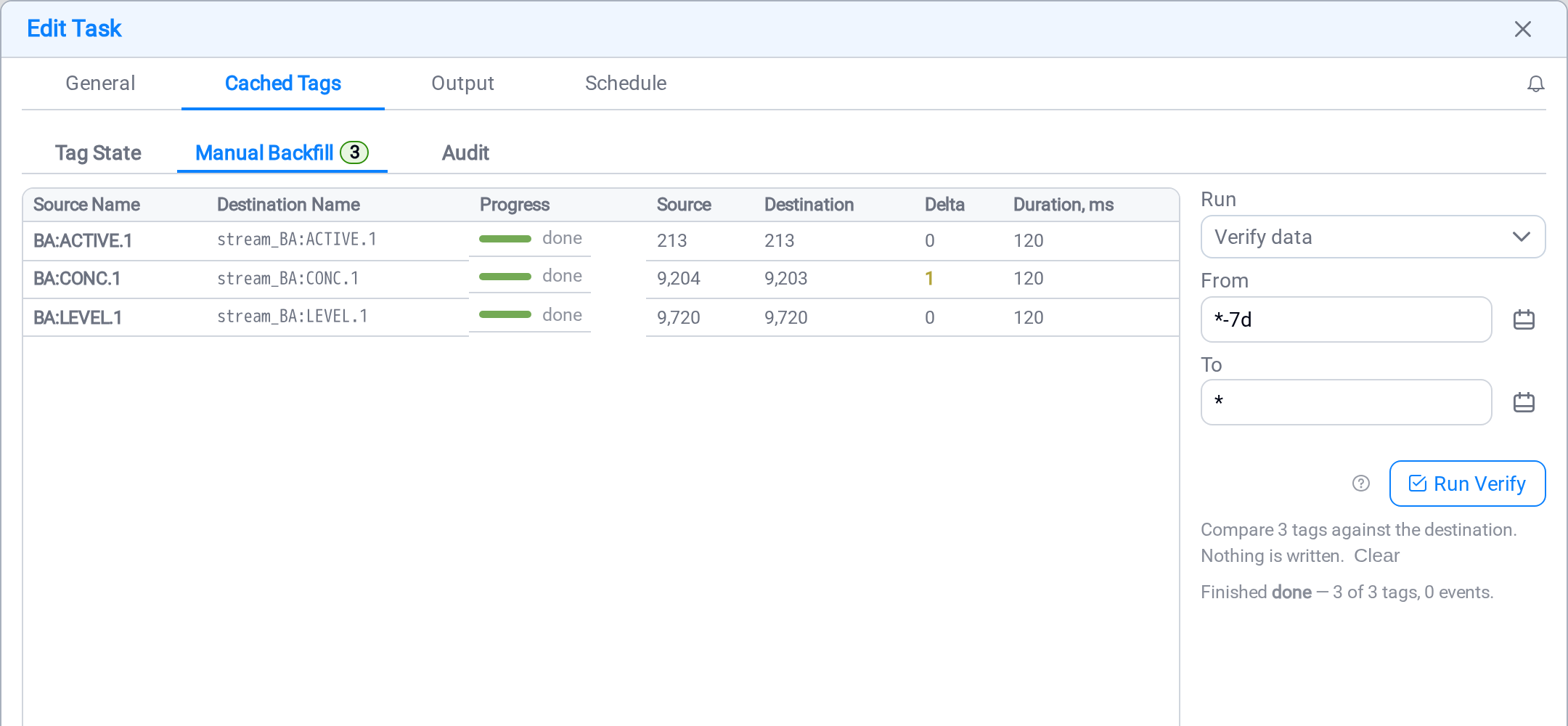Sort by Source Name column header
Image resolution: width=1568 pixels, height=726 pixels.
86,205
